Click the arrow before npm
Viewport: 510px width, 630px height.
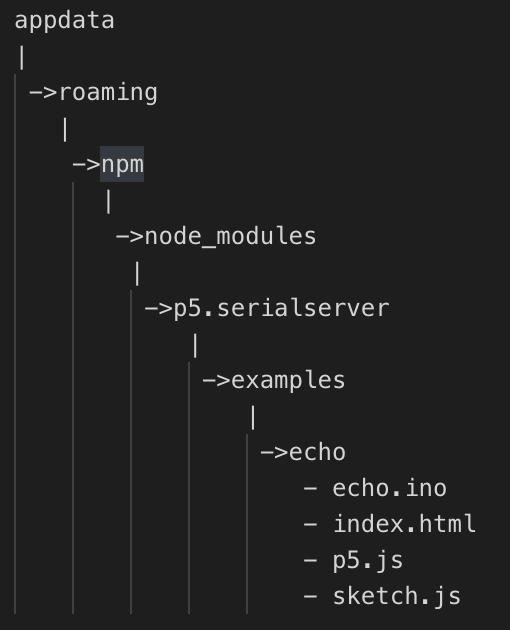pyautogui.click(x=86, y=165)
